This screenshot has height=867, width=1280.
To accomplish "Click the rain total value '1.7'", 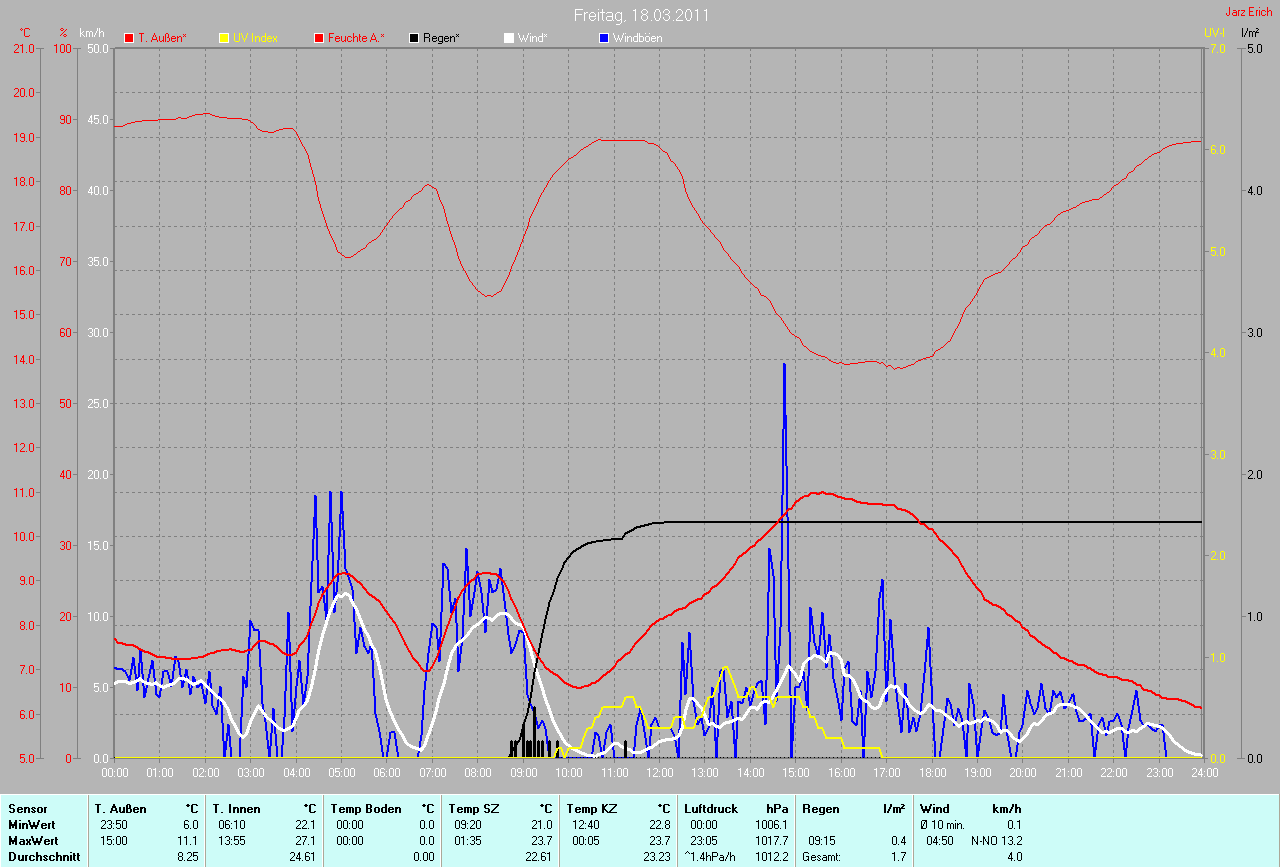I will (x=898, y=857).
